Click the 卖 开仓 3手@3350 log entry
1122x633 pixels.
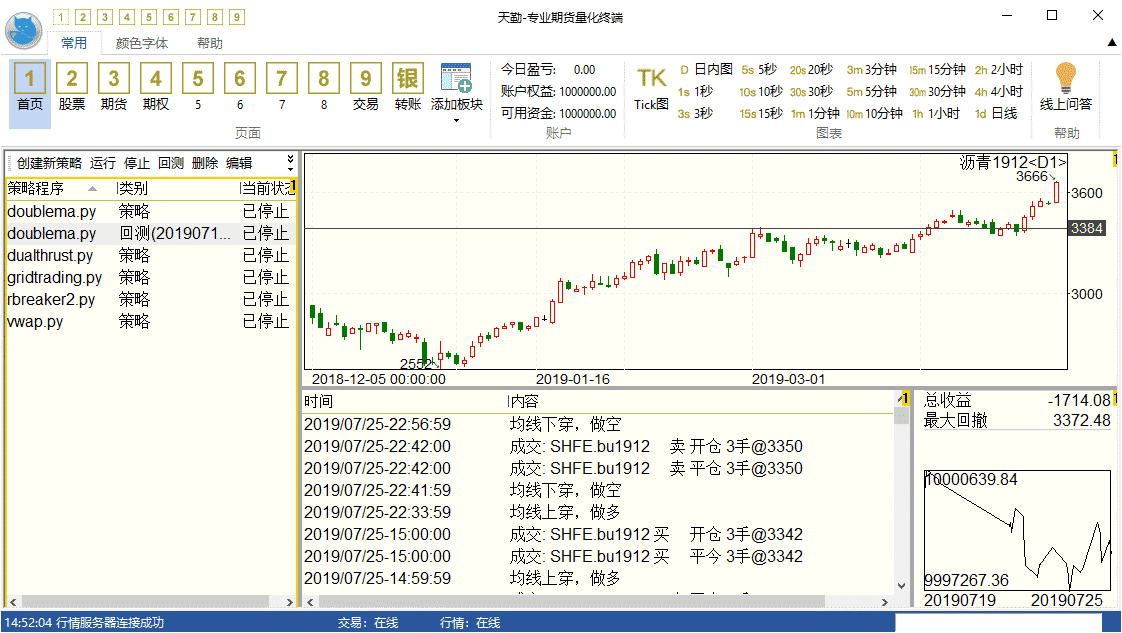(598, 446)
